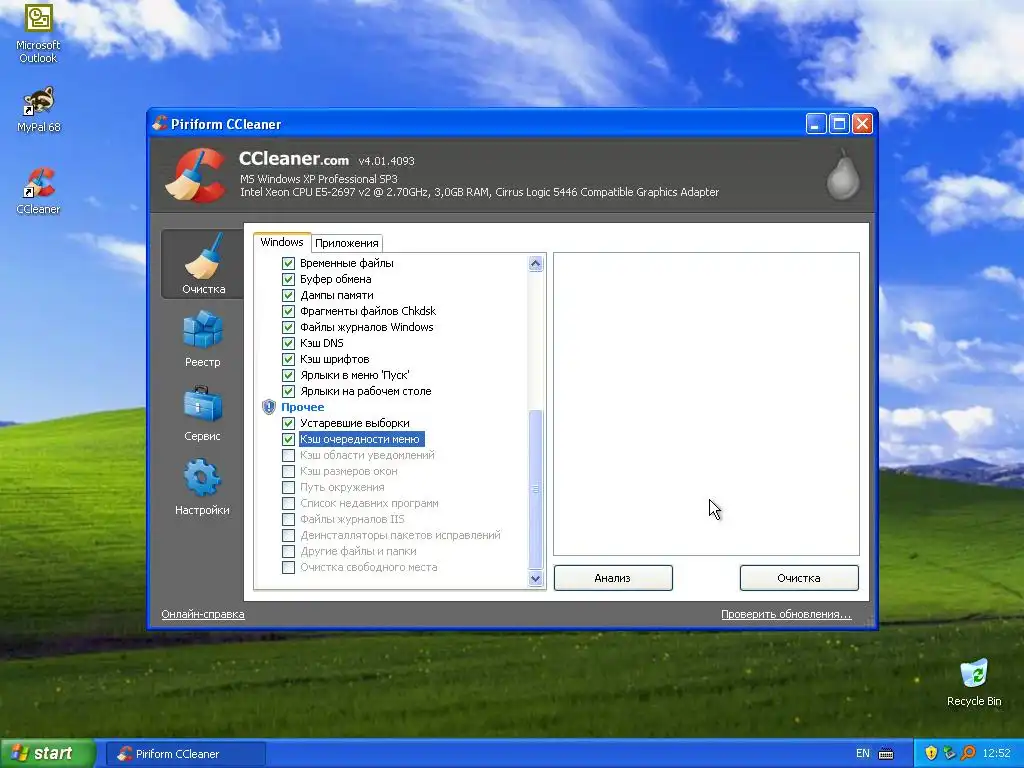
Task: Enable Список недавних программ checkbox
Action: coord(288,503)
